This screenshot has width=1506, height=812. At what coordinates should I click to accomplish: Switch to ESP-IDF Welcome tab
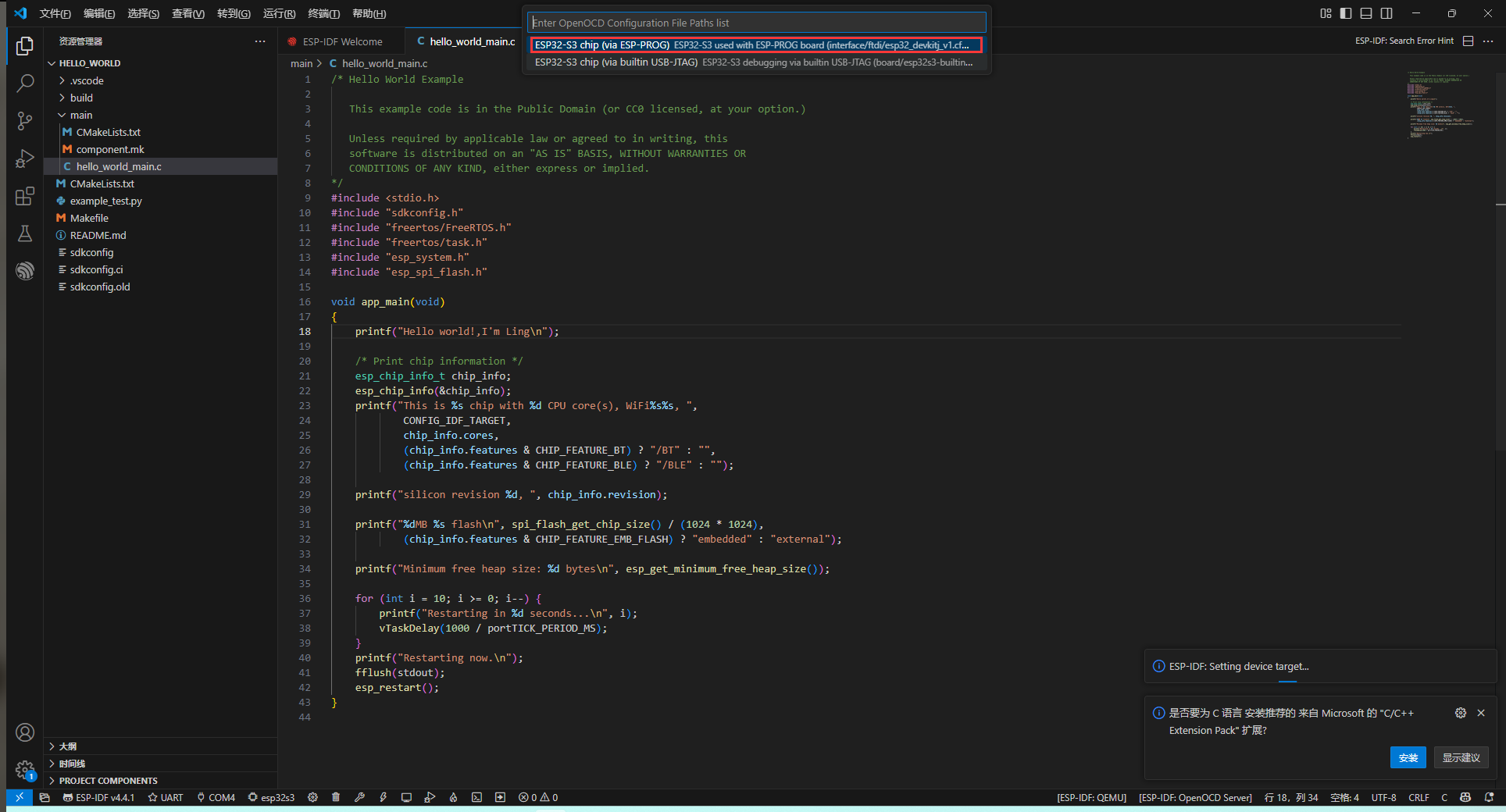coord(342,41)
